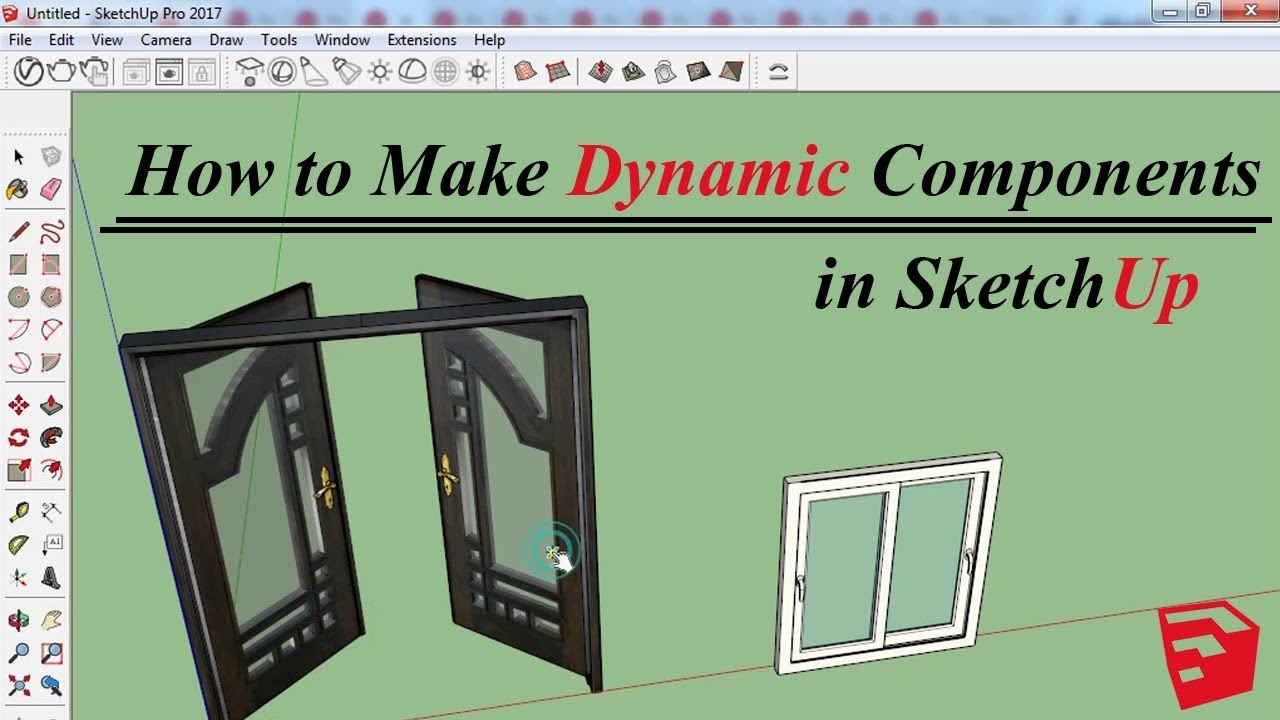Choose the Zoom Window tool

pyautogui.click(x=51, y=653)
